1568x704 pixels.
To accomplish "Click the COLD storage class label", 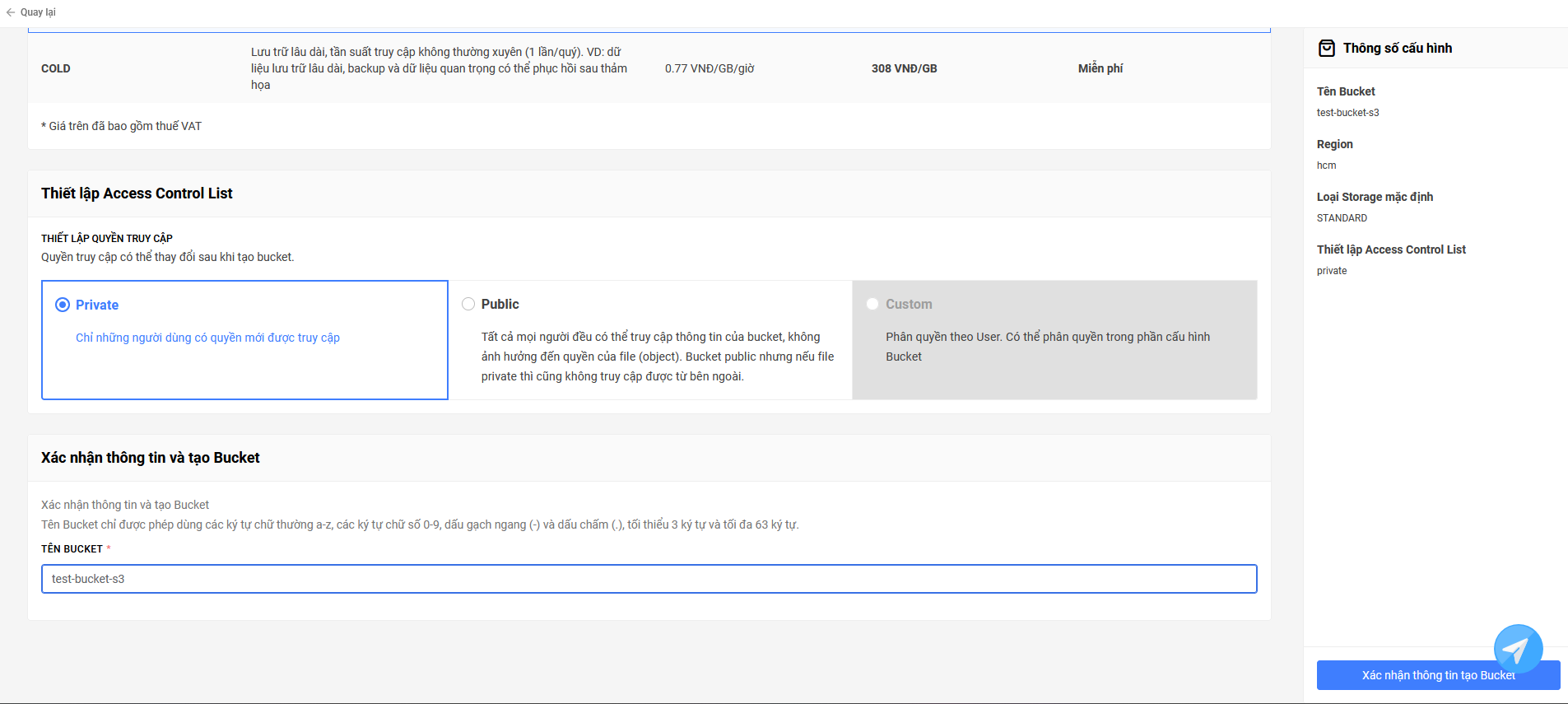I will pos(56,68).
